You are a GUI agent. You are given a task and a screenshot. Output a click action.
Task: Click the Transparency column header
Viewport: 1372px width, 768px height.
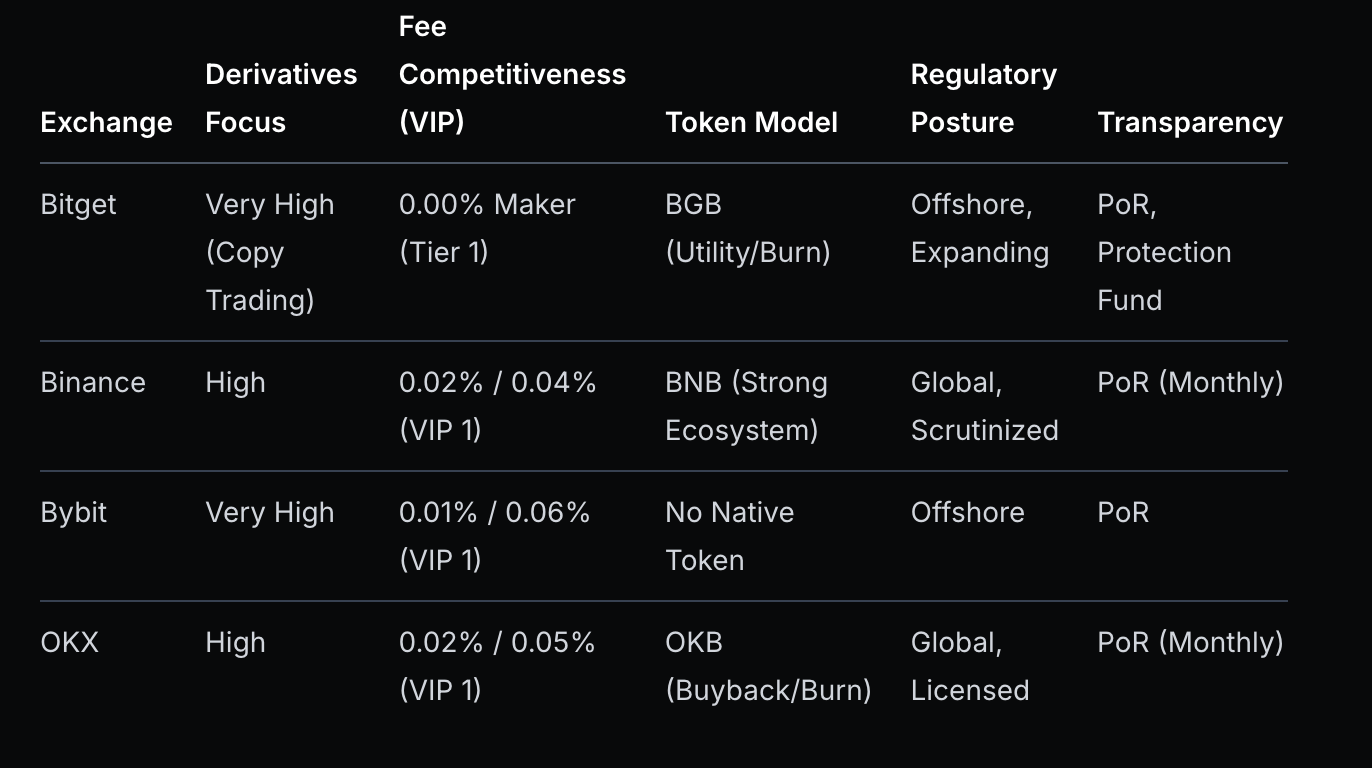pos(1189,122)
